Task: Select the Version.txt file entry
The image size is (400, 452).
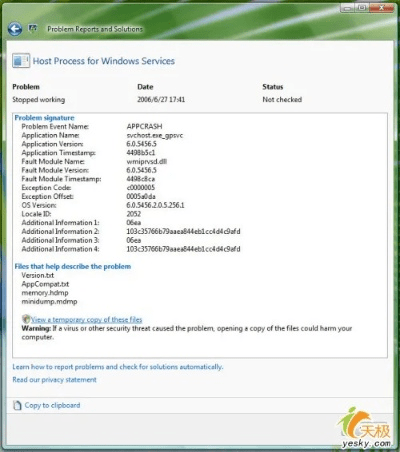Action: point(38,275)
